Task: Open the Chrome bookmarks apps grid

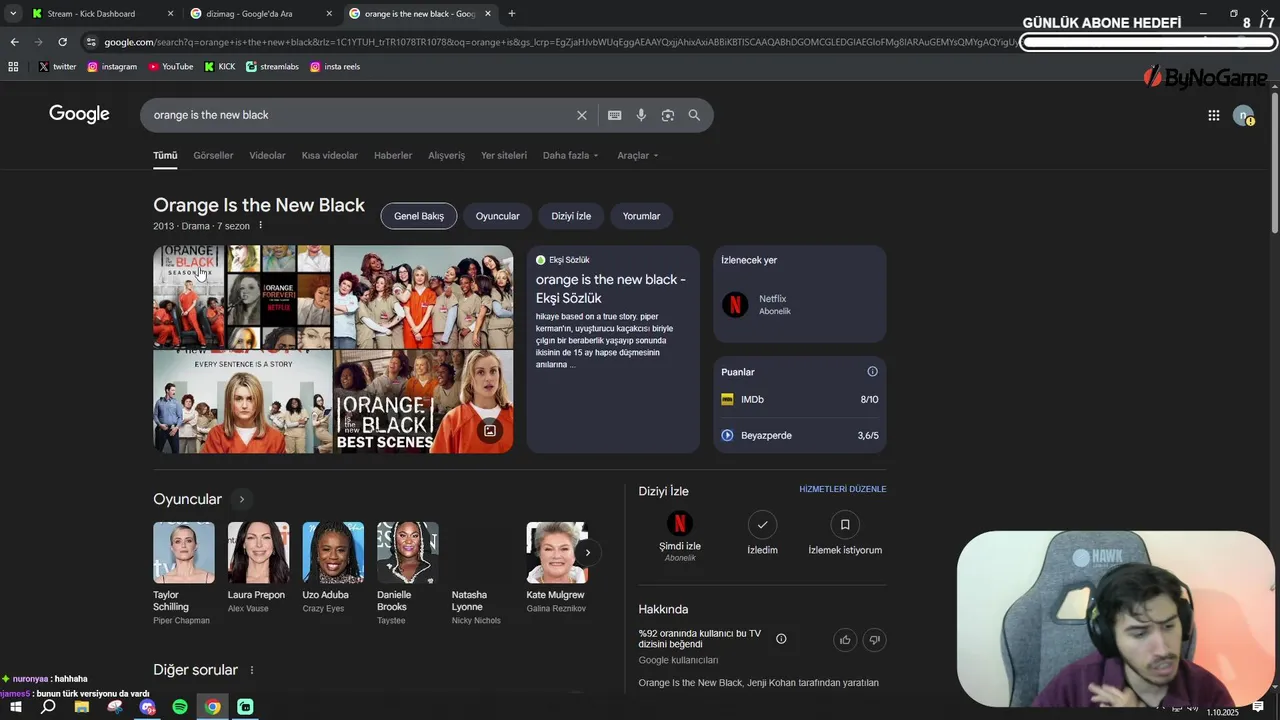Action: 13,66
